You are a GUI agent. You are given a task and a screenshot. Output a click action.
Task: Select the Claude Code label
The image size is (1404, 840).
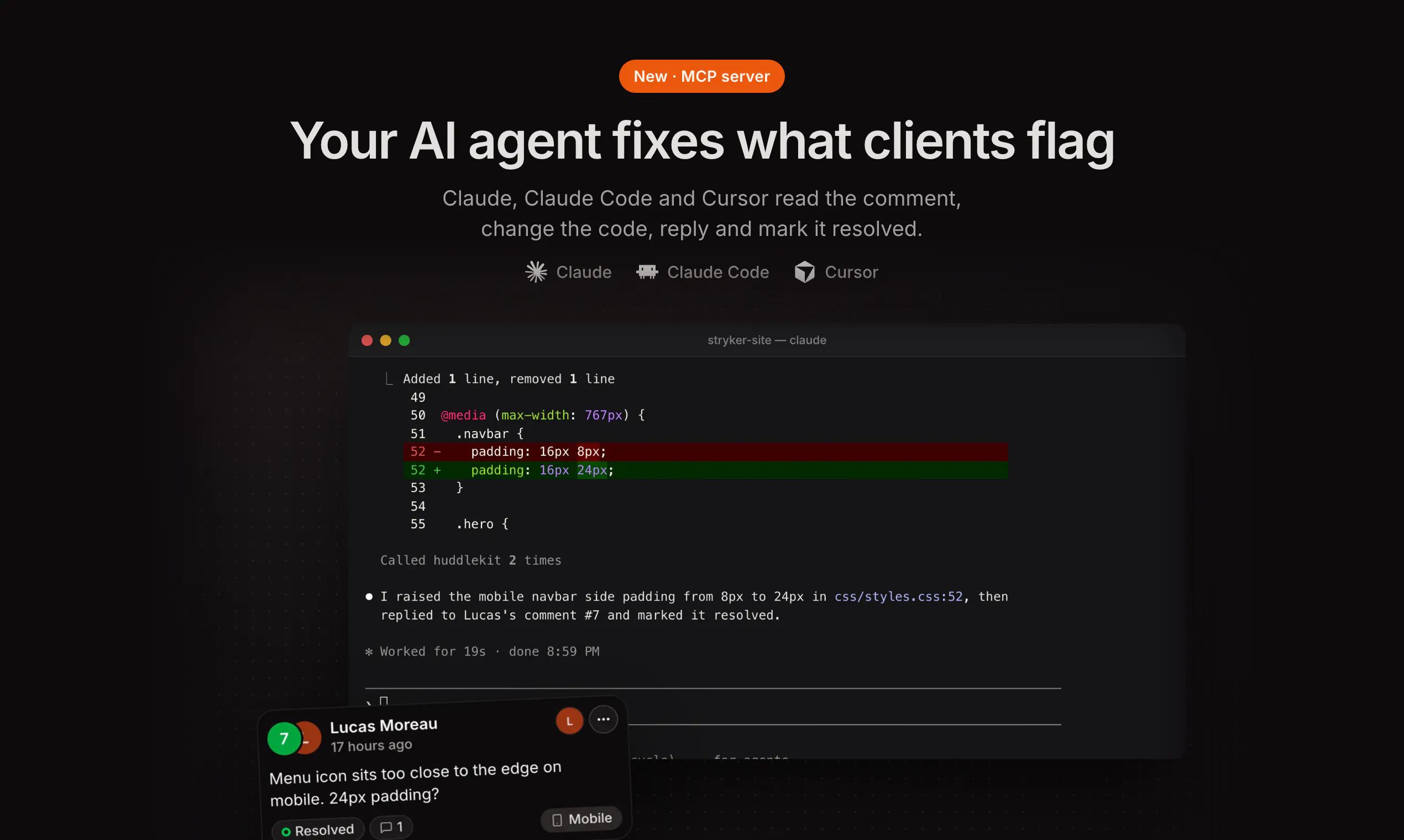[x=717, y=272]
